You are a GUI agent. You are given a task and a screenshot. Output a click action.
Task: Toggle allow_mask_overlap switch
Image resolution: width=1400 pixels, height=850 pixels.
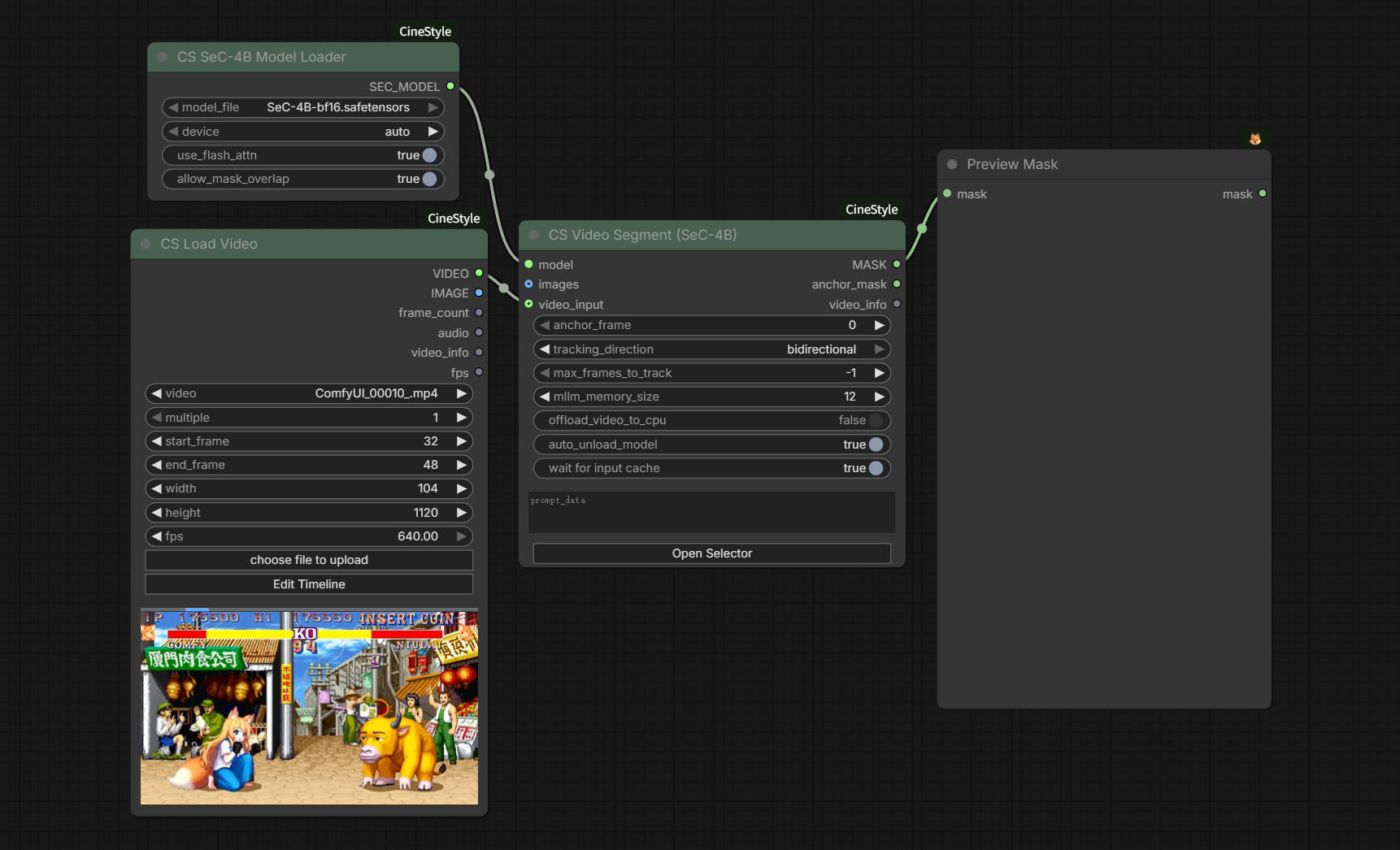pyautogui.click(x=429, y=179)
